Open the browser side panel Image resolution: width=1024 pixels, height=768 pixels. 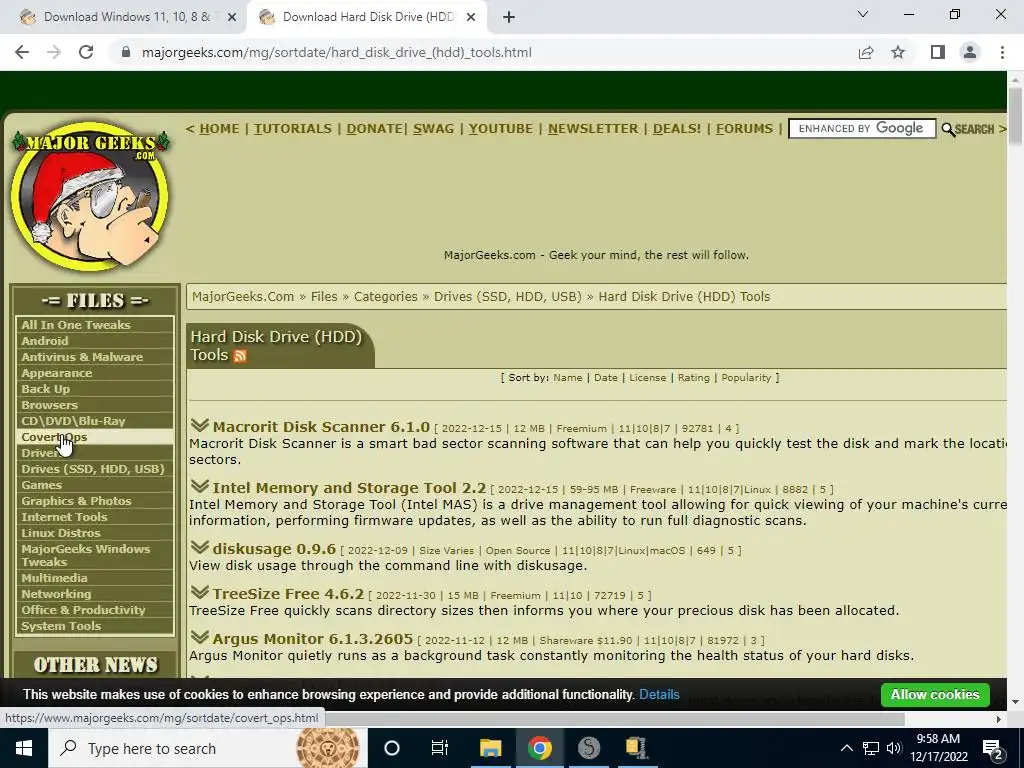(938, 52)
